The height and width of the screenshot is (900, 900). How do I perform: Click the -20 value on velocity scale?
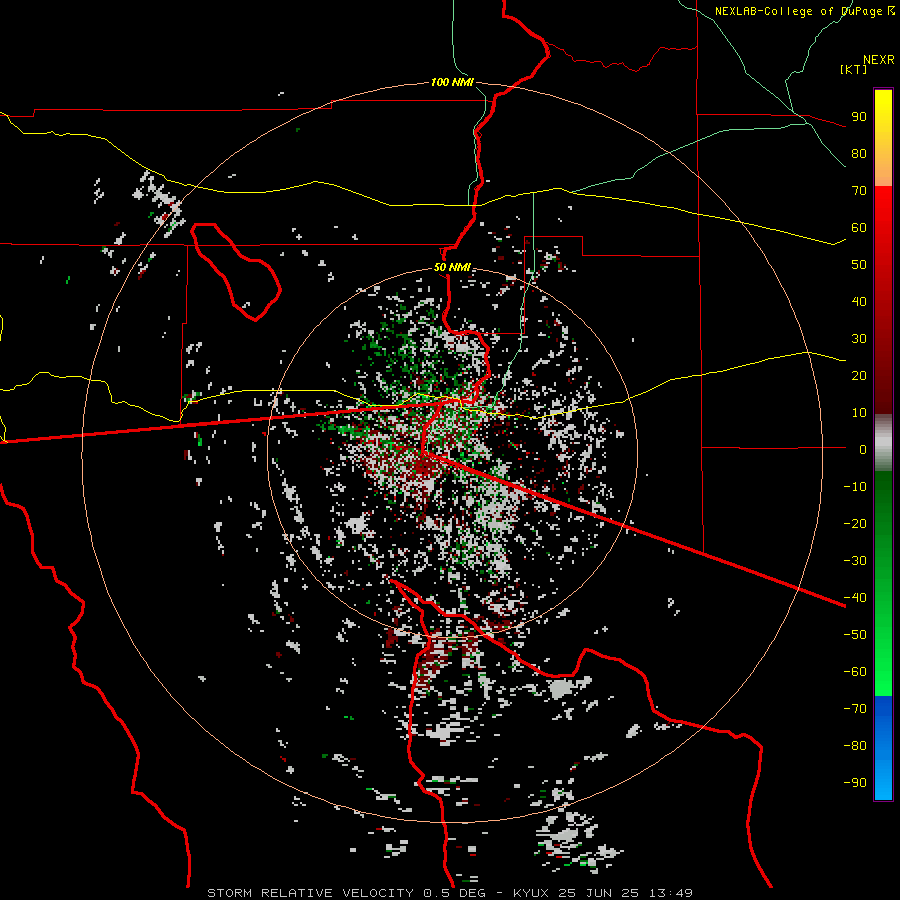855,523
